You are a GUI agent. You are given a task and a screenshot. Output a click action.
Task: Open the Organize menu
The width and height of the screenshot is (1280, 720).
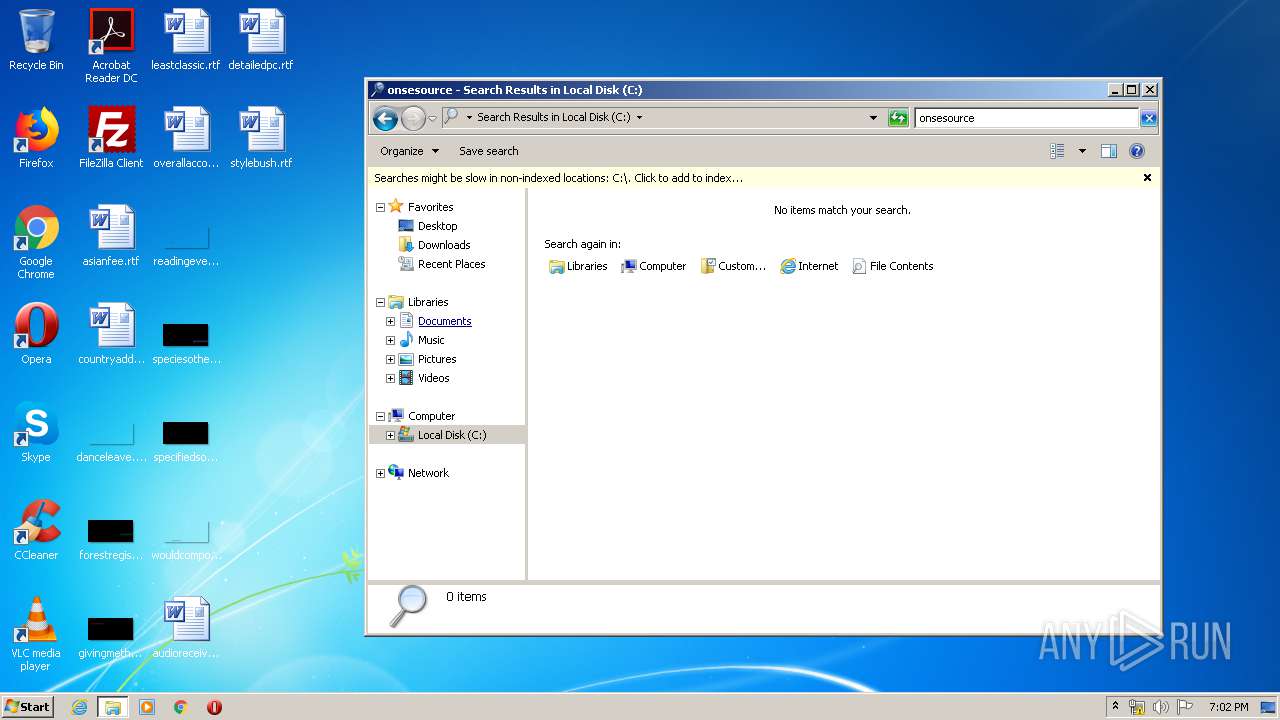pyautogui.click(x=409, y=151)
